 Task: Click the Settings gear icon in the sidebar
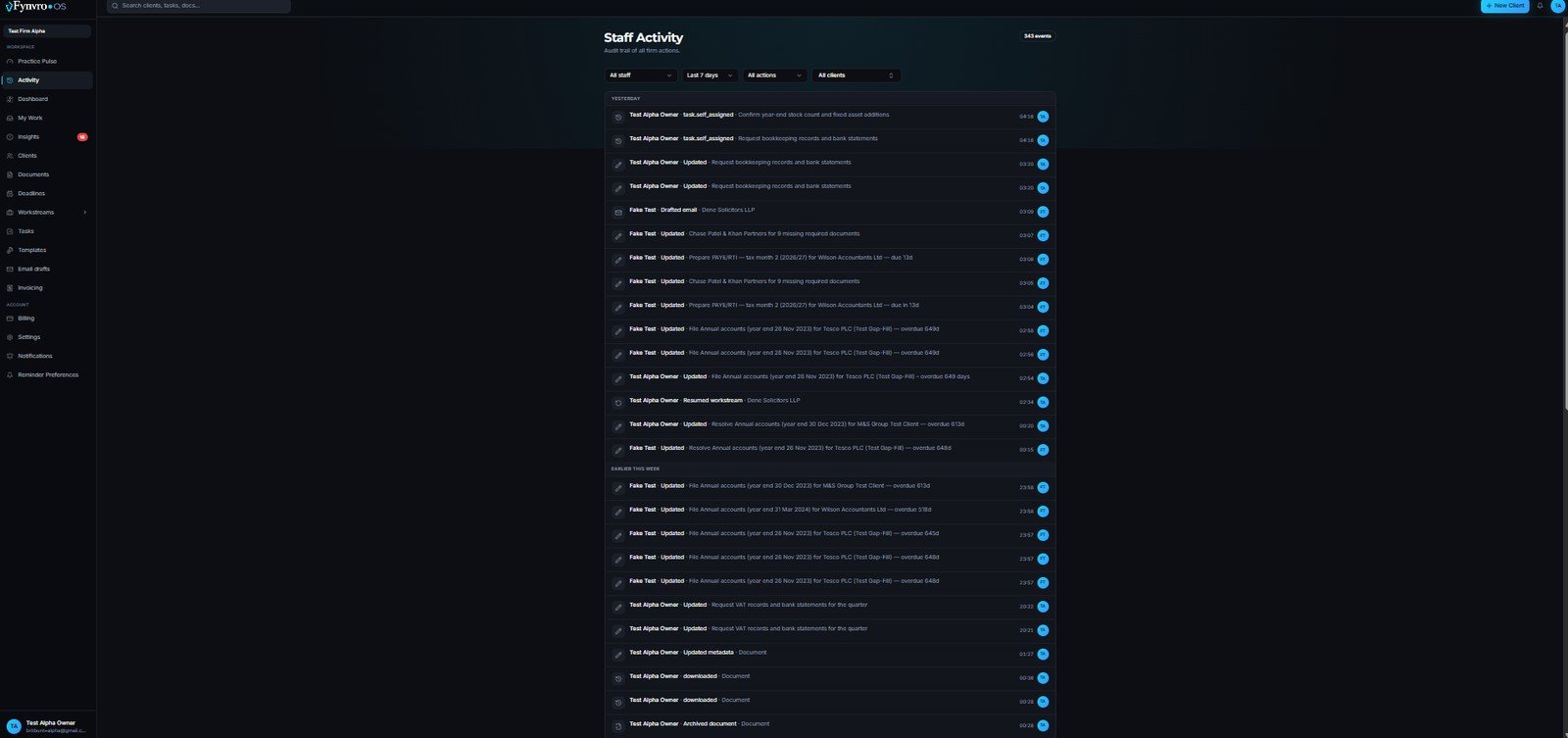(10, 337)
